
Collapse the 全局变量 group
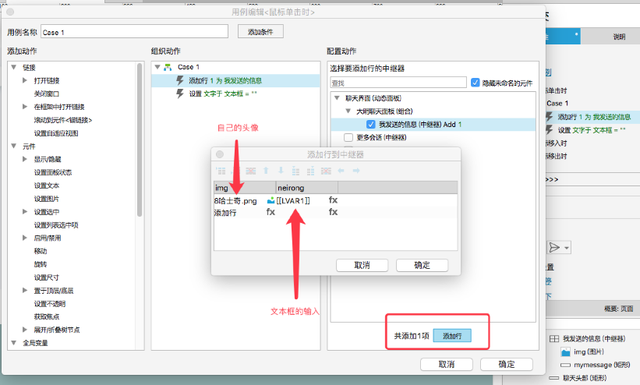[x=14, y=343]
